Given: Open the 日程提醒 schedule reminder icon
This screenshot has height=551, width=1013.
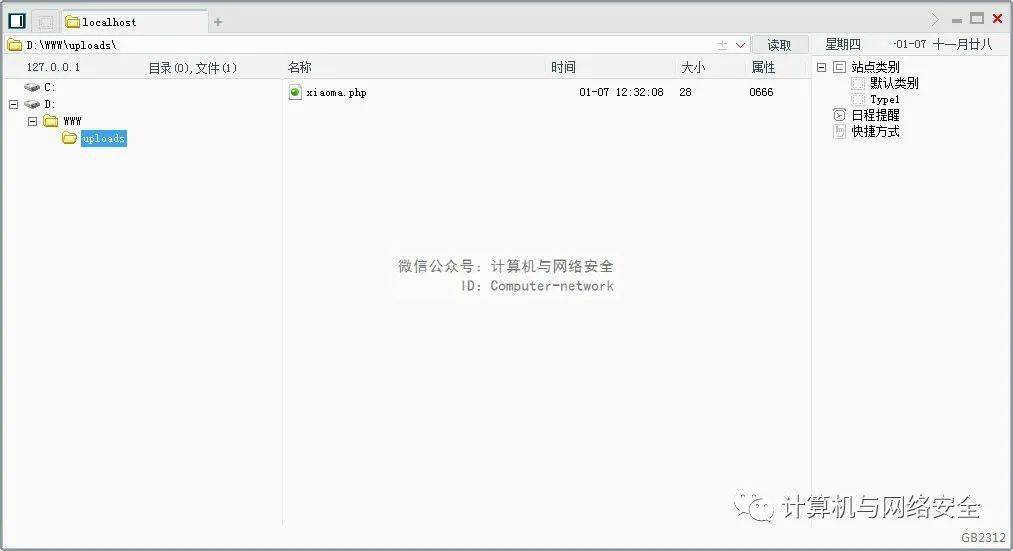Looking at the screenshot, I should [840, 115].
